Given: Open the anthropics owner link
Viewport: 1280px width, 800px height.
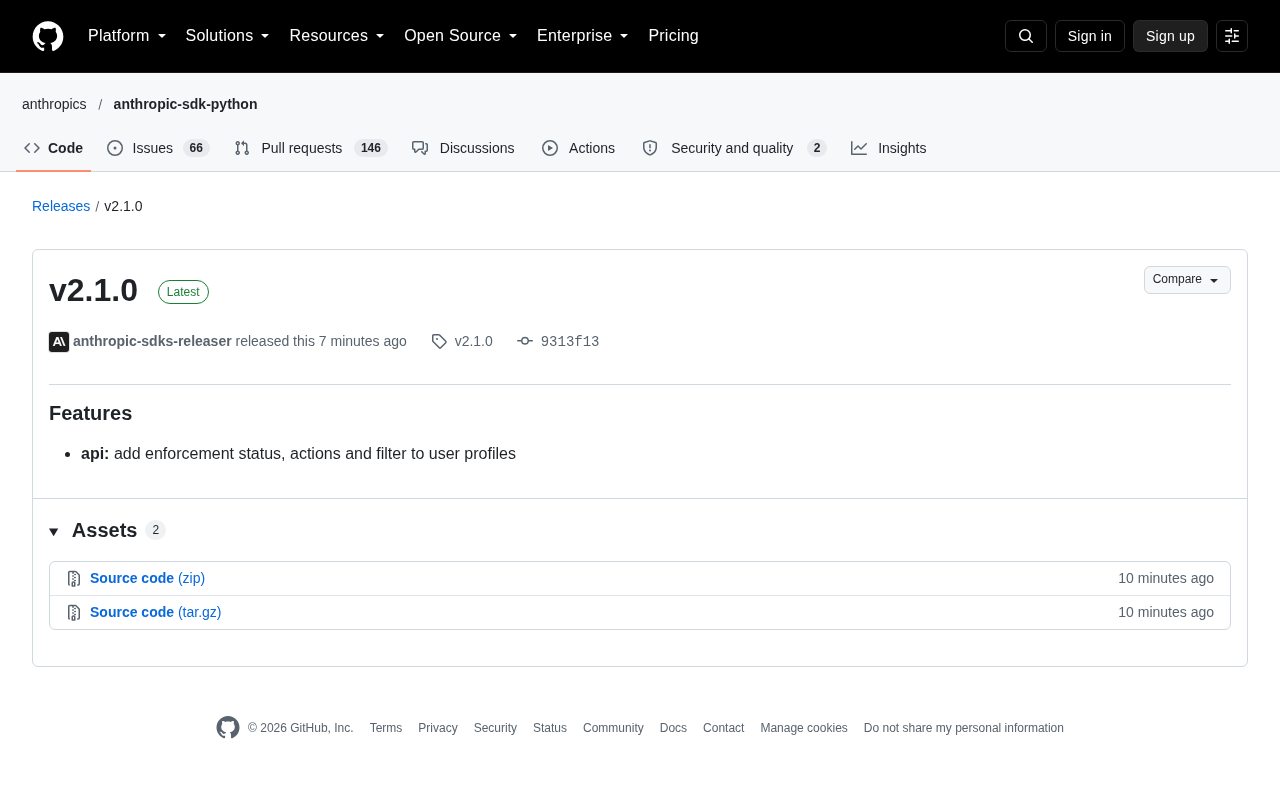Looking at the screenshot, I should [54, 104].
